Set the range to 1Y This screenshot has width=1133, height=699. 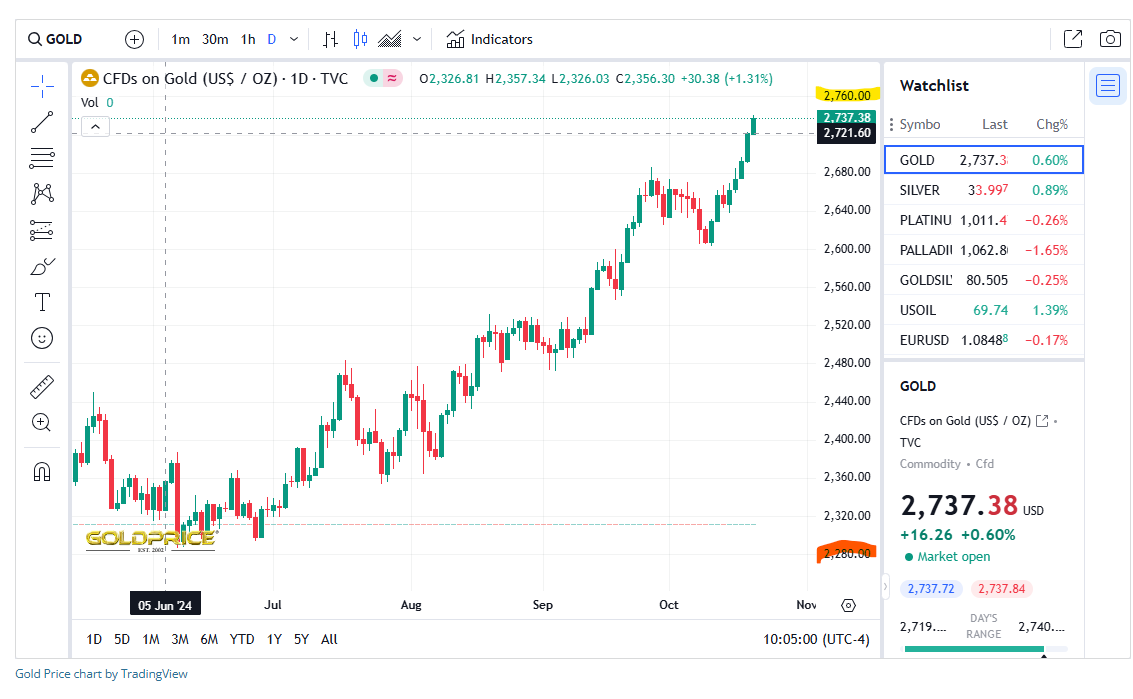[x=274, y=639]
